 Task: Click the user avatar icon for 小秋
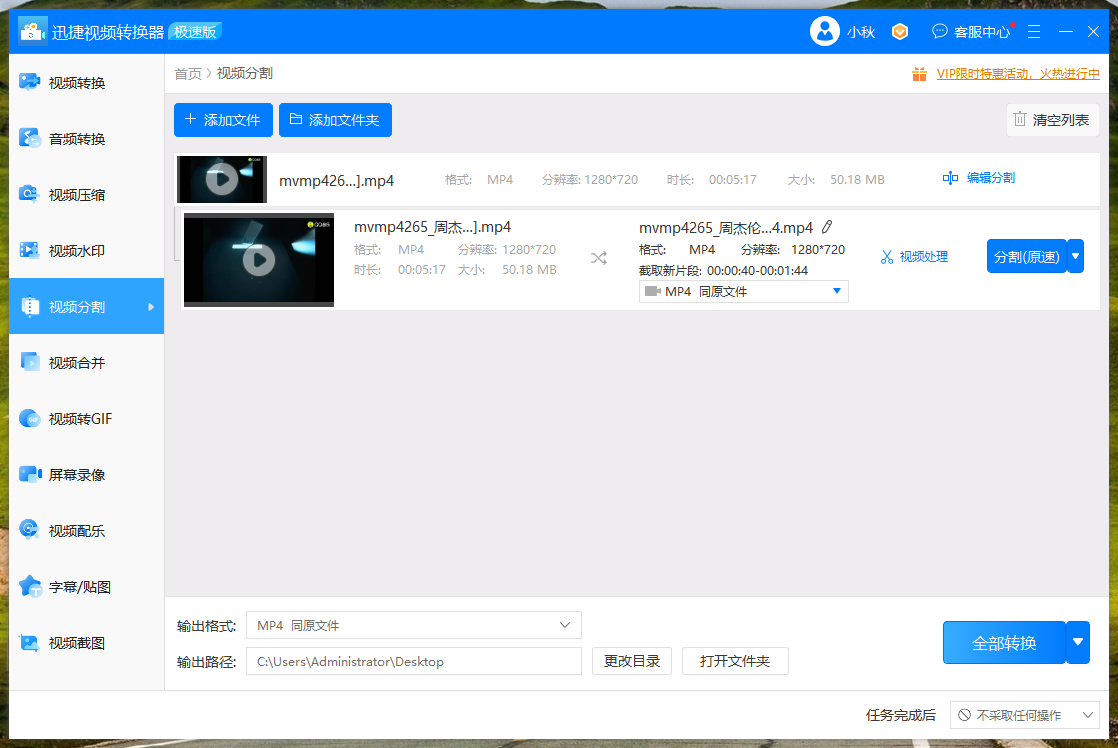[824, 32]
